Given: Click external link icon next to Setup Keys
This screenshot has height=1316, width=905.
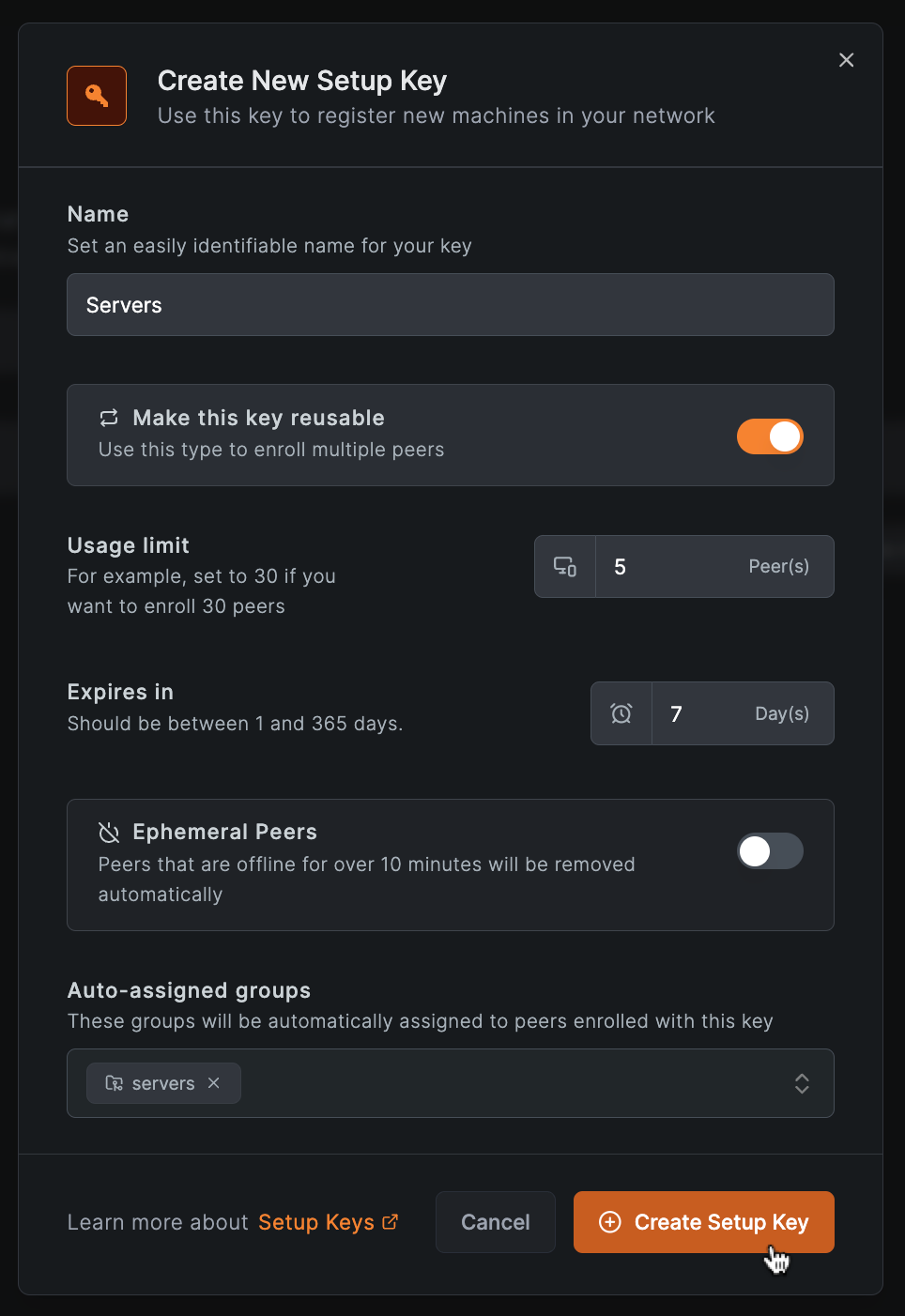Looking at the screenshot, I should (391, 1222).
